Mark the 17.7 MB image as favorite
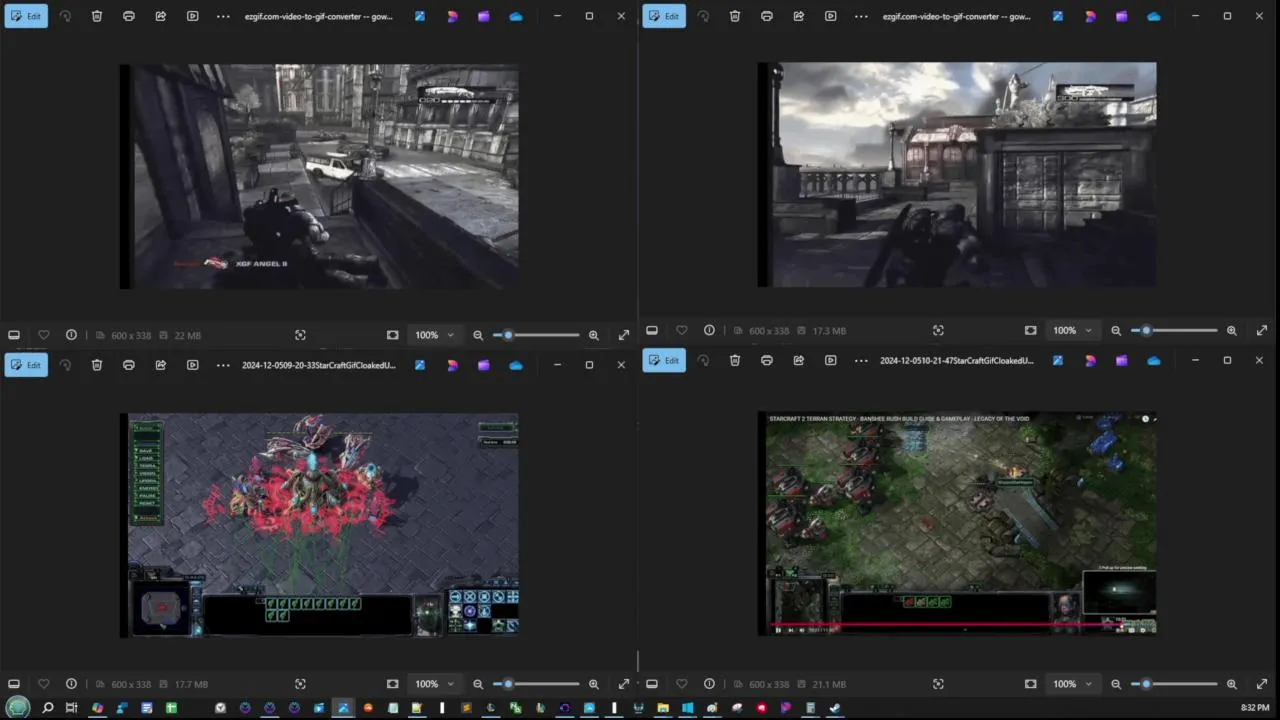 (43, 684)
